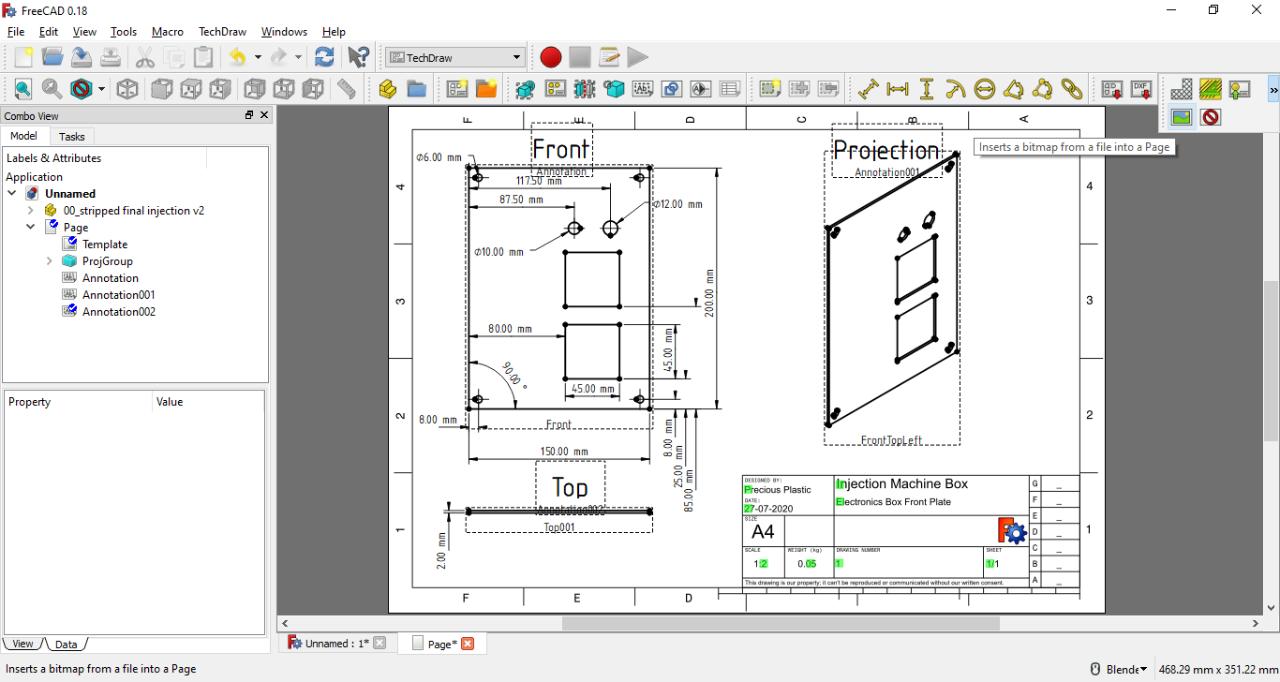Select the horizontal dimension tool
Image resolution: width=1280 pixels, height=682 pixels.
pos(897,90)
